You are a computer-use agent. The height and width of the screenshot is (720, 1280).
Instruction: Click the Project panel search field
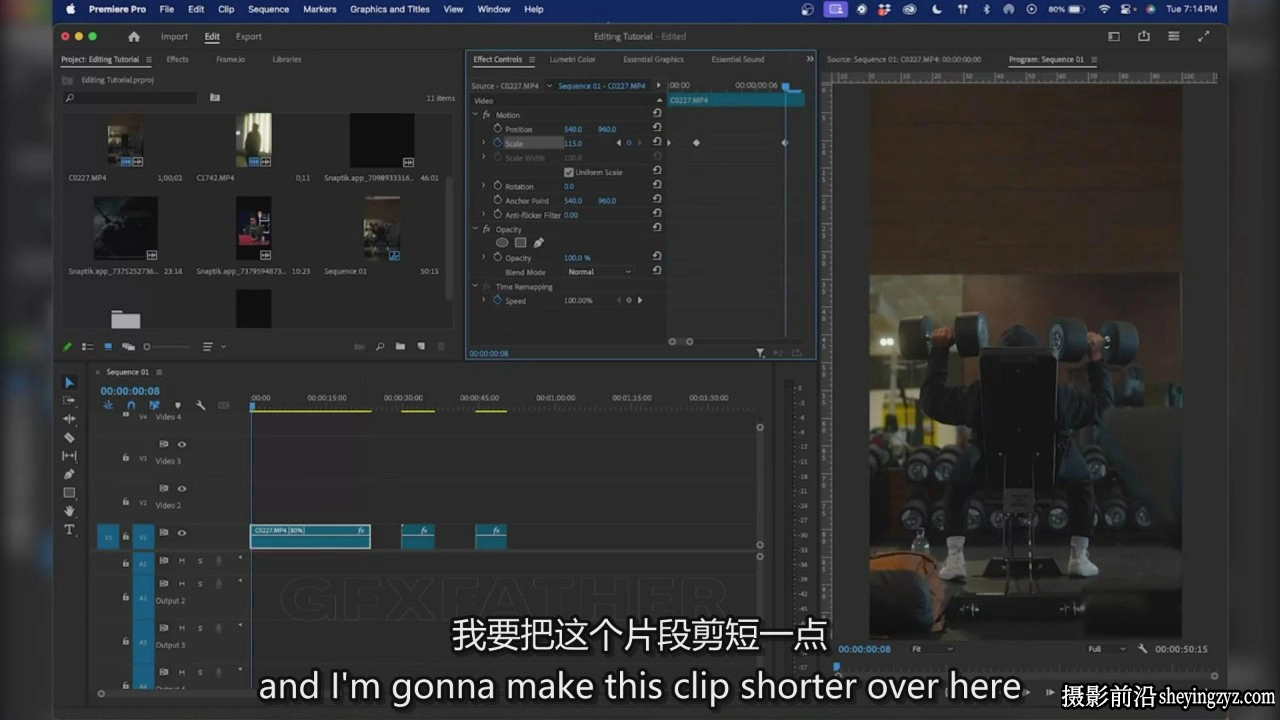(130, 98)
